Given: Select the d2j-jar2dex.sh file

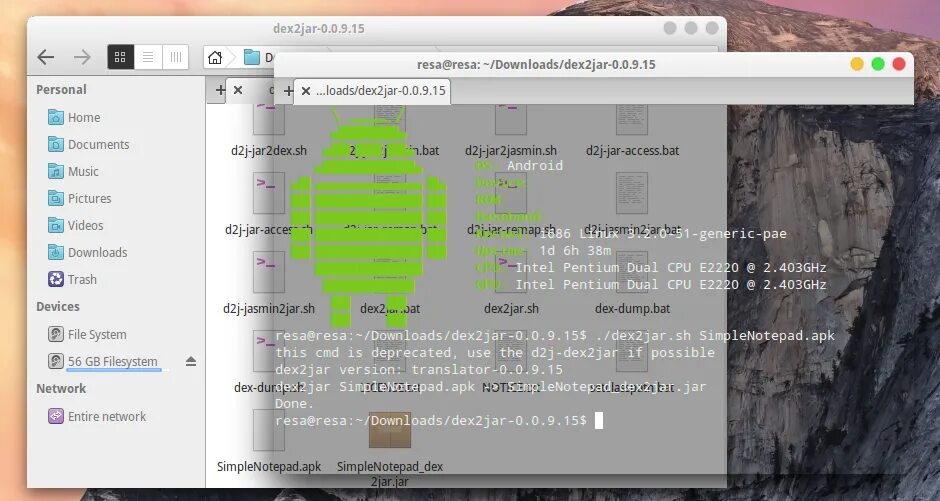Looking at the screenshot, I should tap(269, 132).
